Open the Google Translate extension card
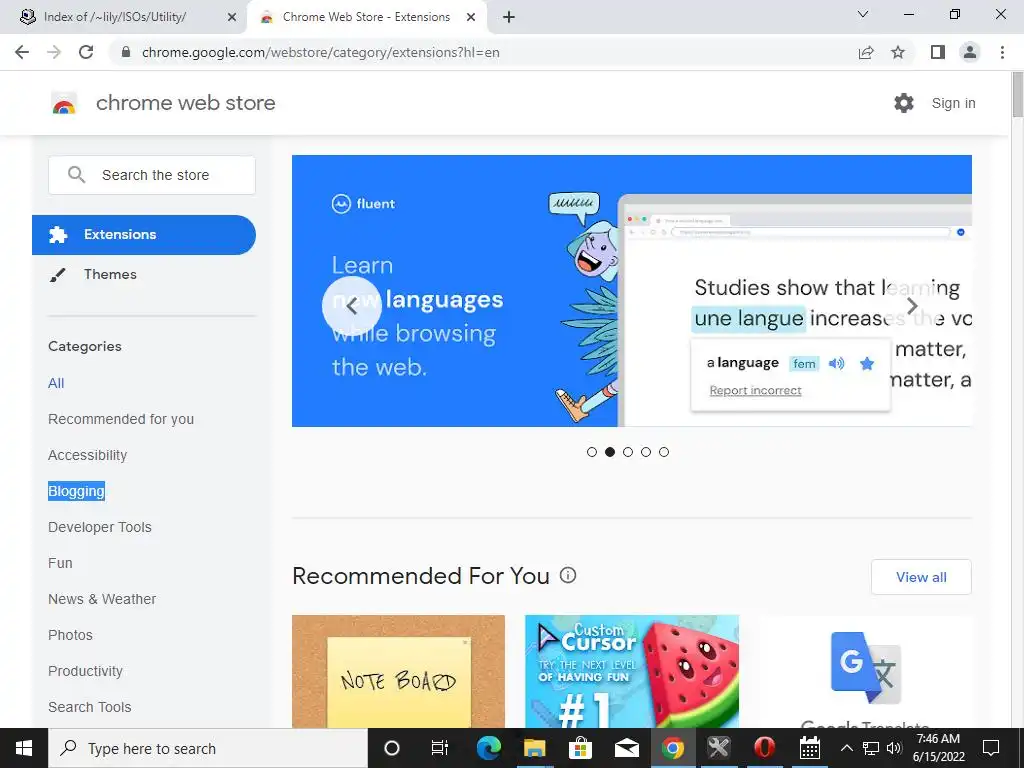The height and width of the screenshot is (768, 1024). tap(865, 671)
